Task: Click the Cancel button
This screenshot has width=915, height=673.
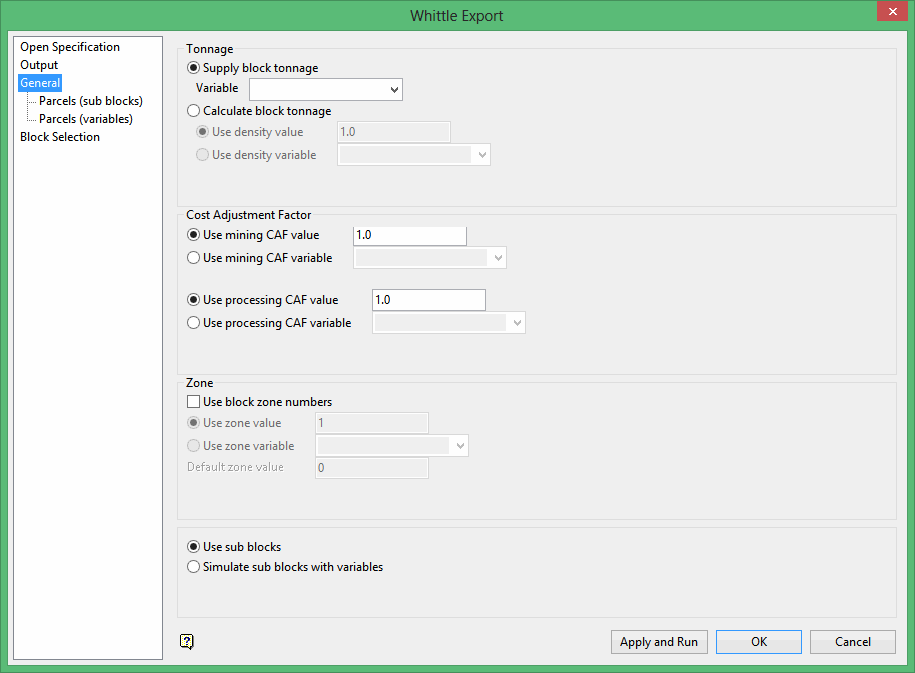Action: pyautogui.click(x=853, y=641)
